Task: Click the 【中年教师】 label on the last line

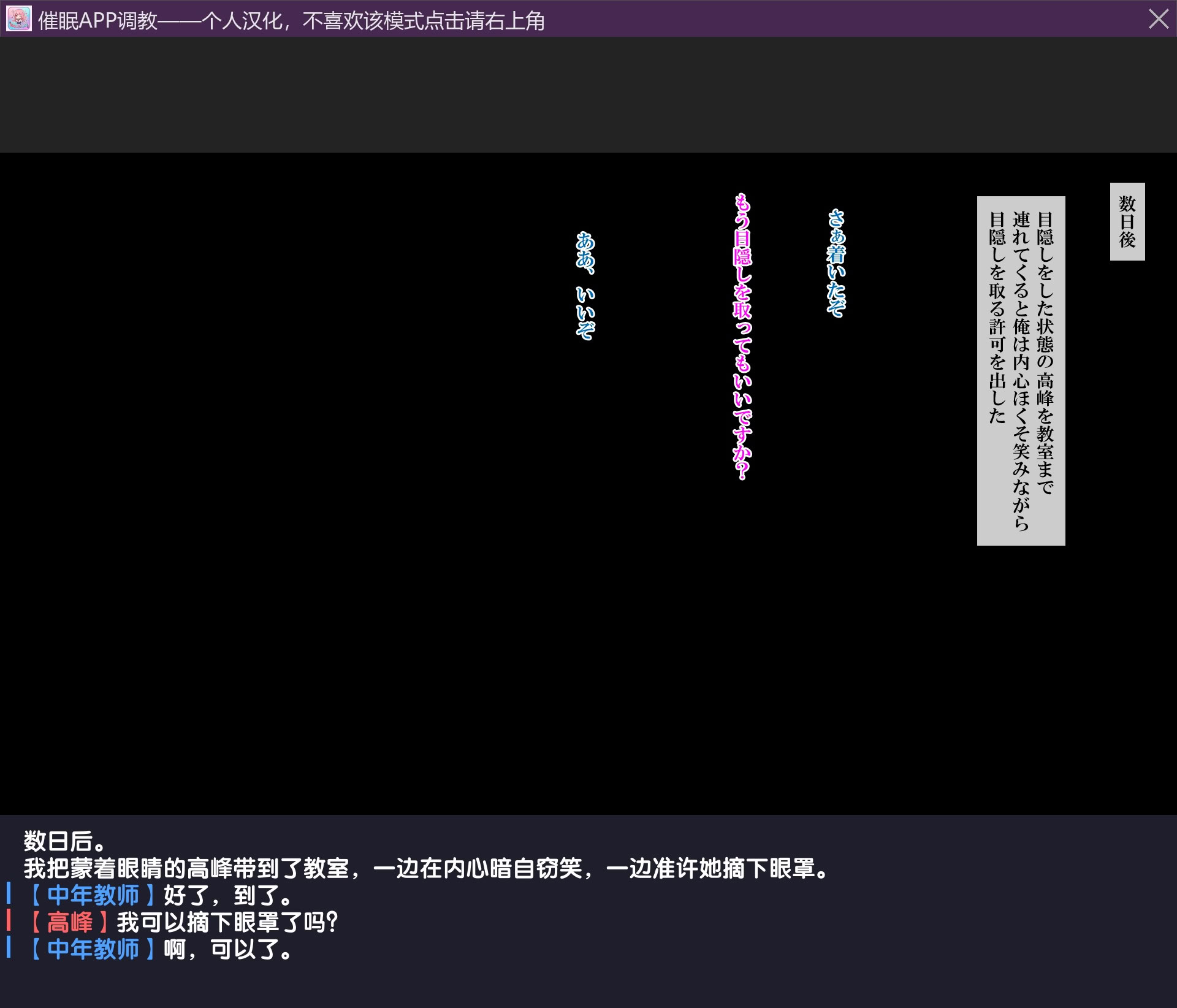Action: point(93,949)
